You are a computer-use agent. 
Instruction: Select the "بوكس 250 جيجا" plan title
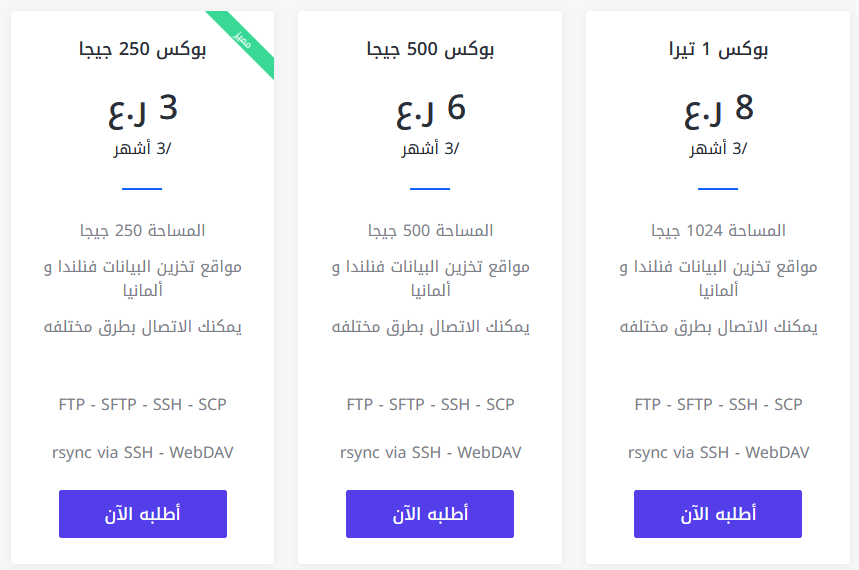tap(143, 49)
